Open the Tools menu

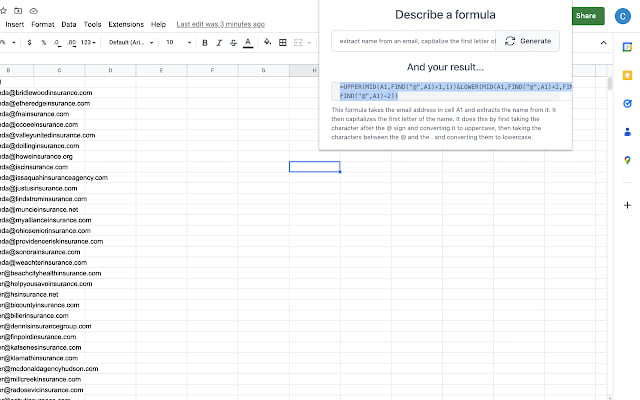[92, 24]
